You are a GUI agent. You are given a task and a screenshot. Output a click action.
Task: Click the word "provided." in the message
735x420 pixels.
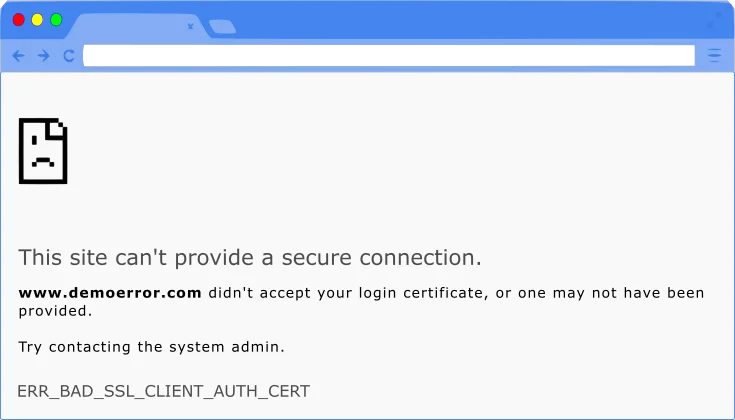(55, 311)
